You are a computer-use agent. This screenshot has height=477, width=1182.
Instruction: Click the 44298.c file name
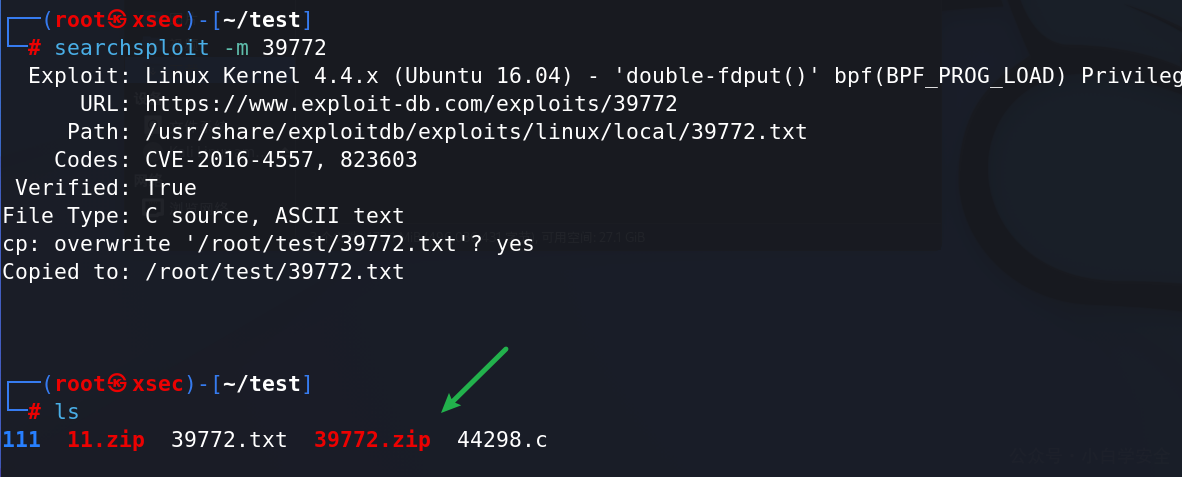[x=502, y=440]
